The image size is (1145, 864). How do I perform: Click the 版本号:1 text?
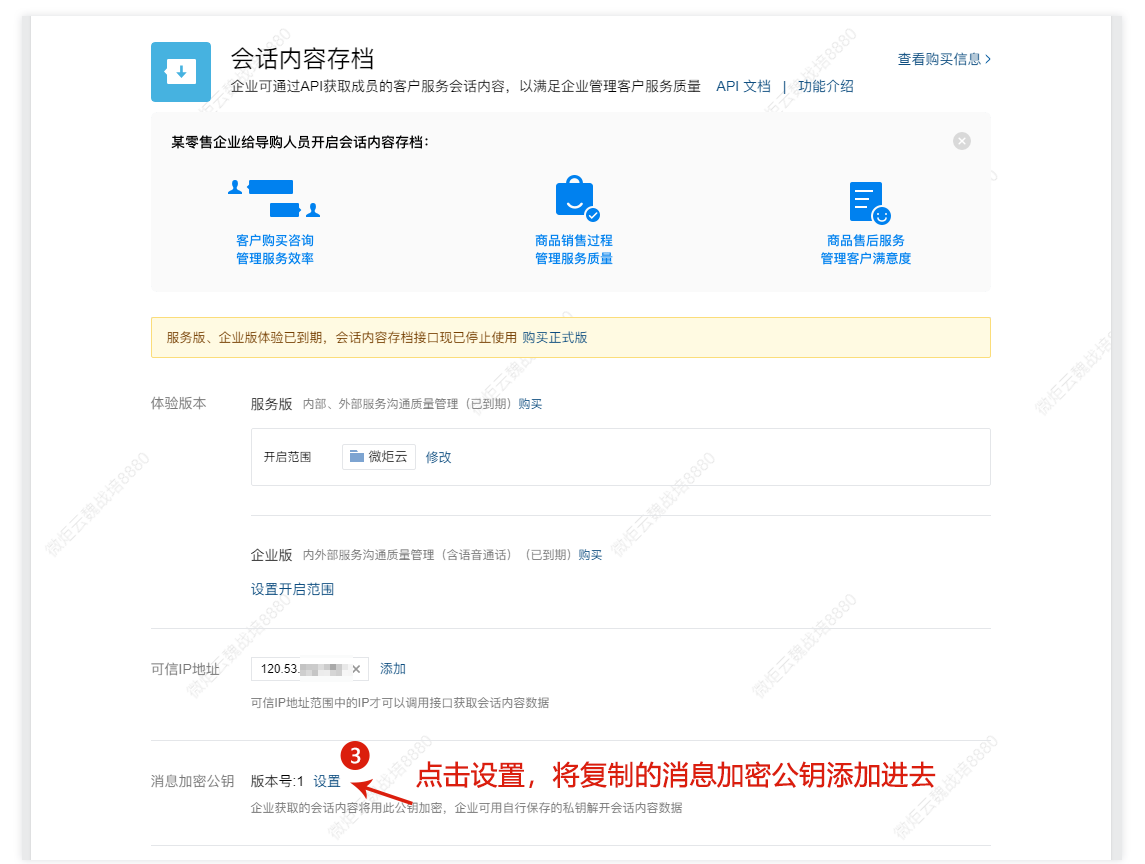click(277, 781)
